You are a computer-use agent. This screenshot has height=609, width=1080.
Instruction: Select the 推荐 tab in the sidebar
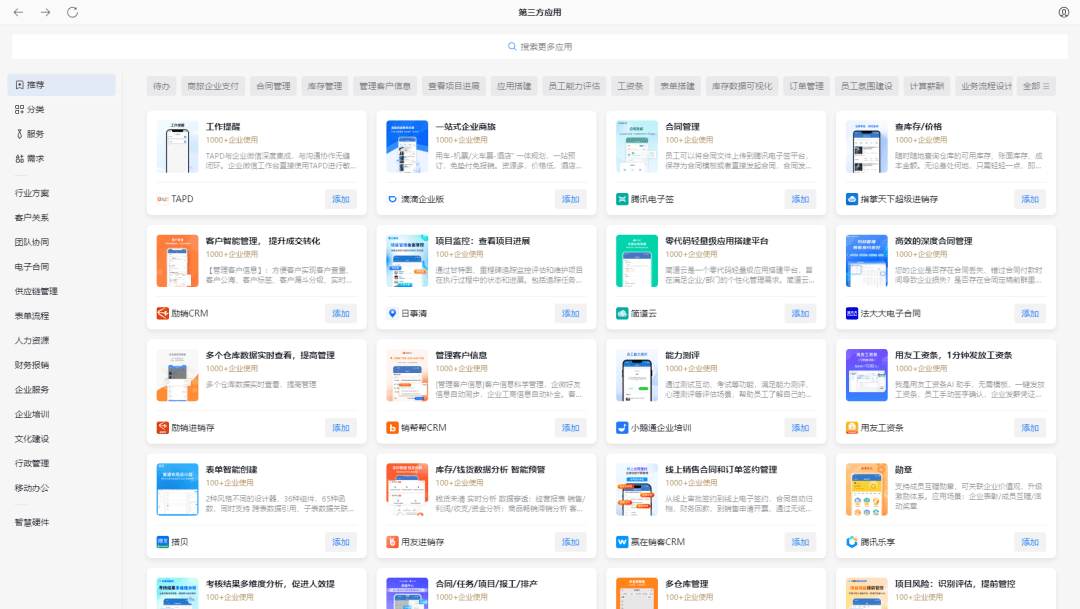pos(61,85)
